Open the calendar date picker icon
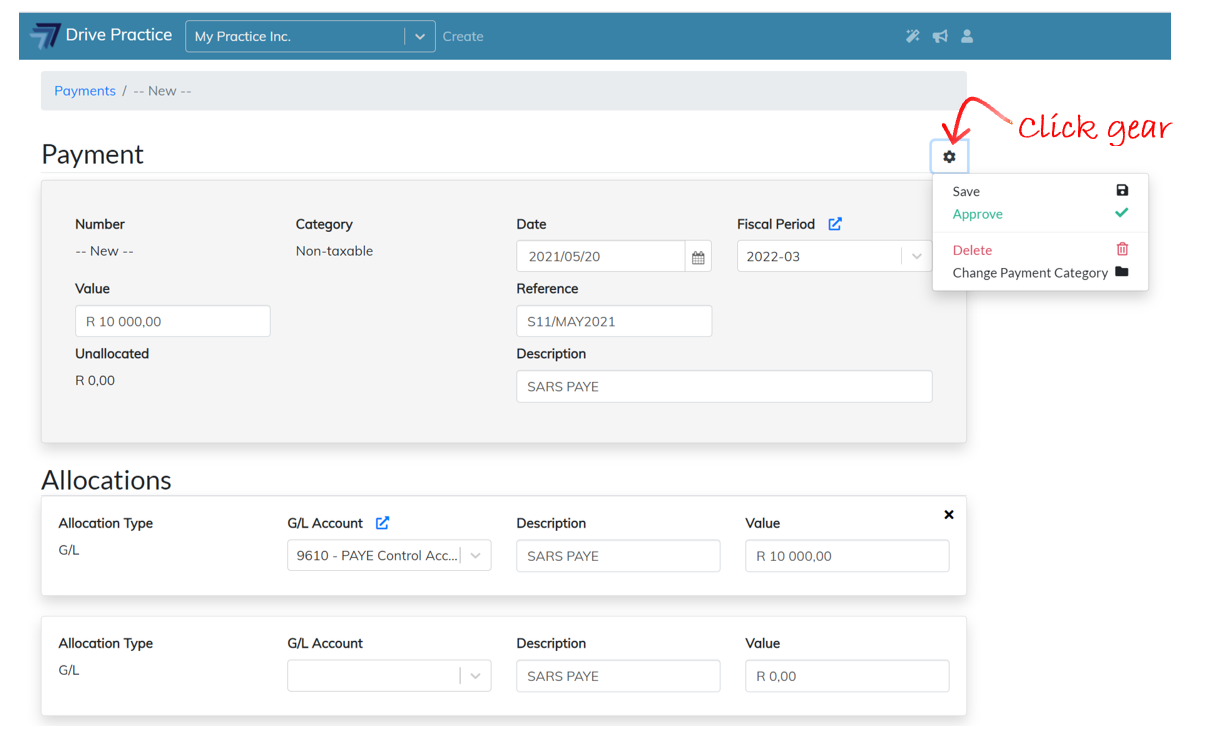 pos(698,257)
